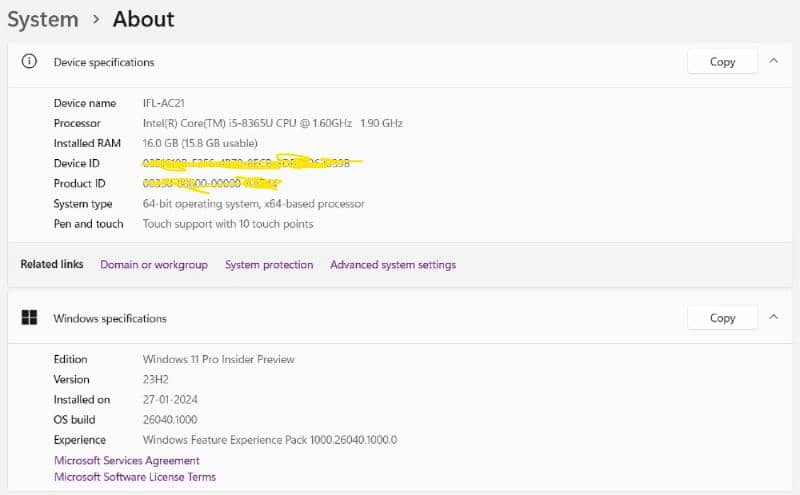The width and height of the screenshot is (800, 495).
Task: Copy the Device specifications
Action: click(x=722, y=62)
